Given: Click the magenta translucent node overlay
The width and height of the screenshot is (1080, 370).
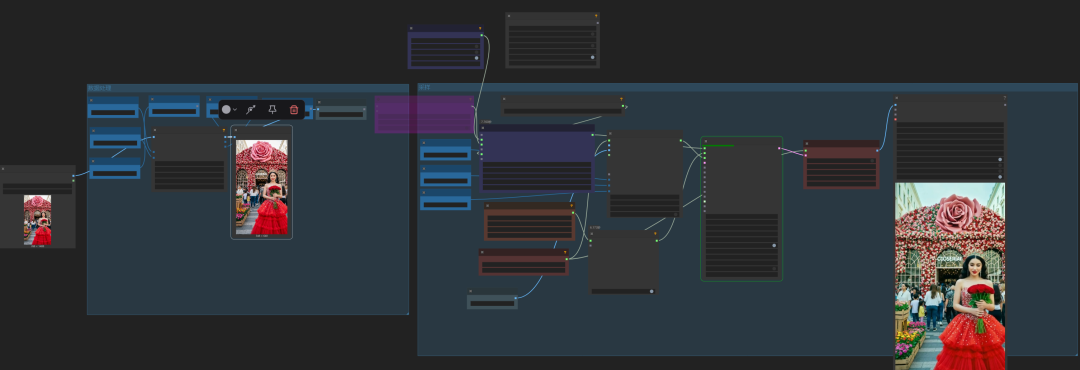Looking at the screenshot, I should click(x=424, y=114).
